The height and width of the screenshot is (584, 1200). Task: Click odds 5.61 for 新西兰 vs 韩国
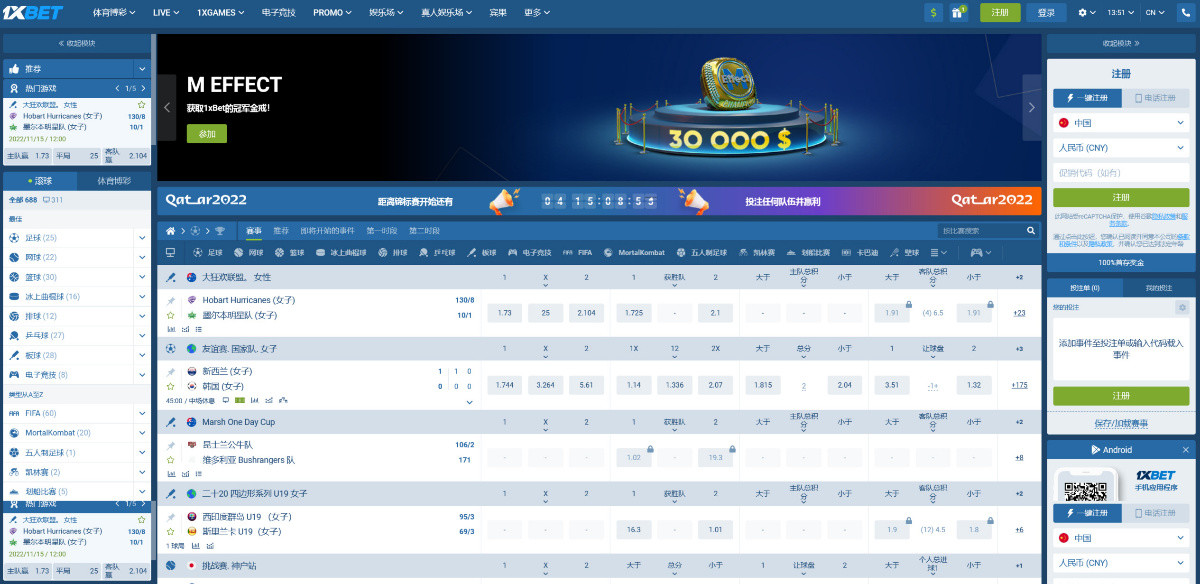point(586,385)
